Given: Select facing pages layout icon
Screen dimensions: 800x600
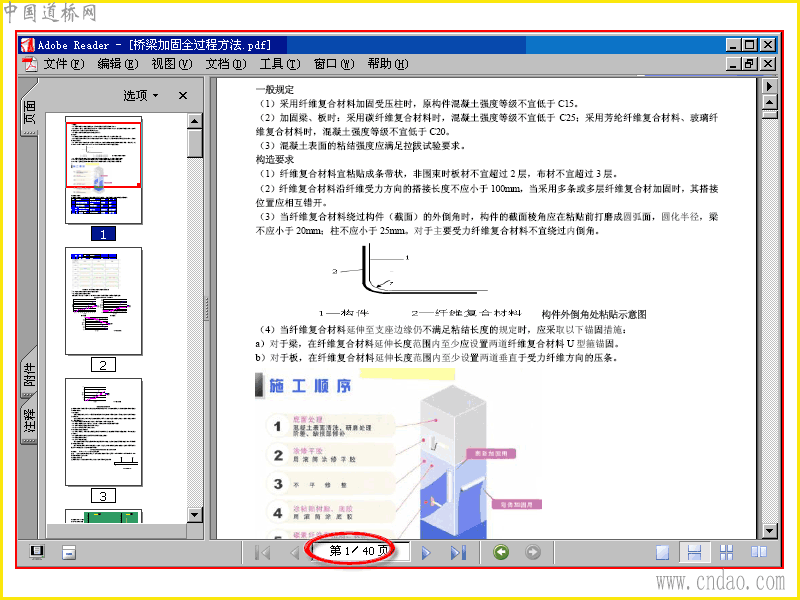Looking at the screenshot, I should [x=759, y=552].
